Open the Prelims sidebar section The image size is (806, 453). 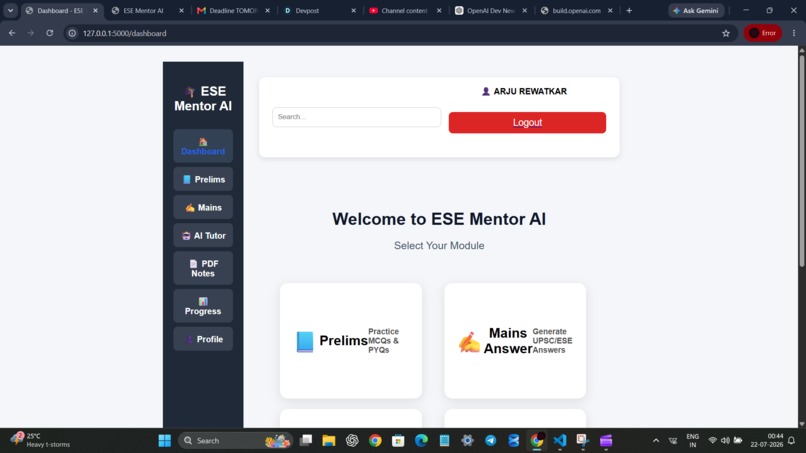point(203,179)
